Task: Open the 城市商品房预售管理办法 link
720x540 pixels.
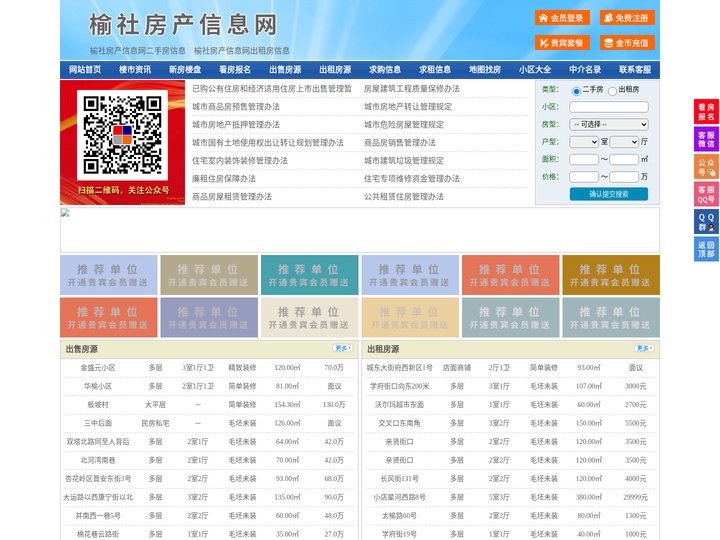Action: coord(236,107)
